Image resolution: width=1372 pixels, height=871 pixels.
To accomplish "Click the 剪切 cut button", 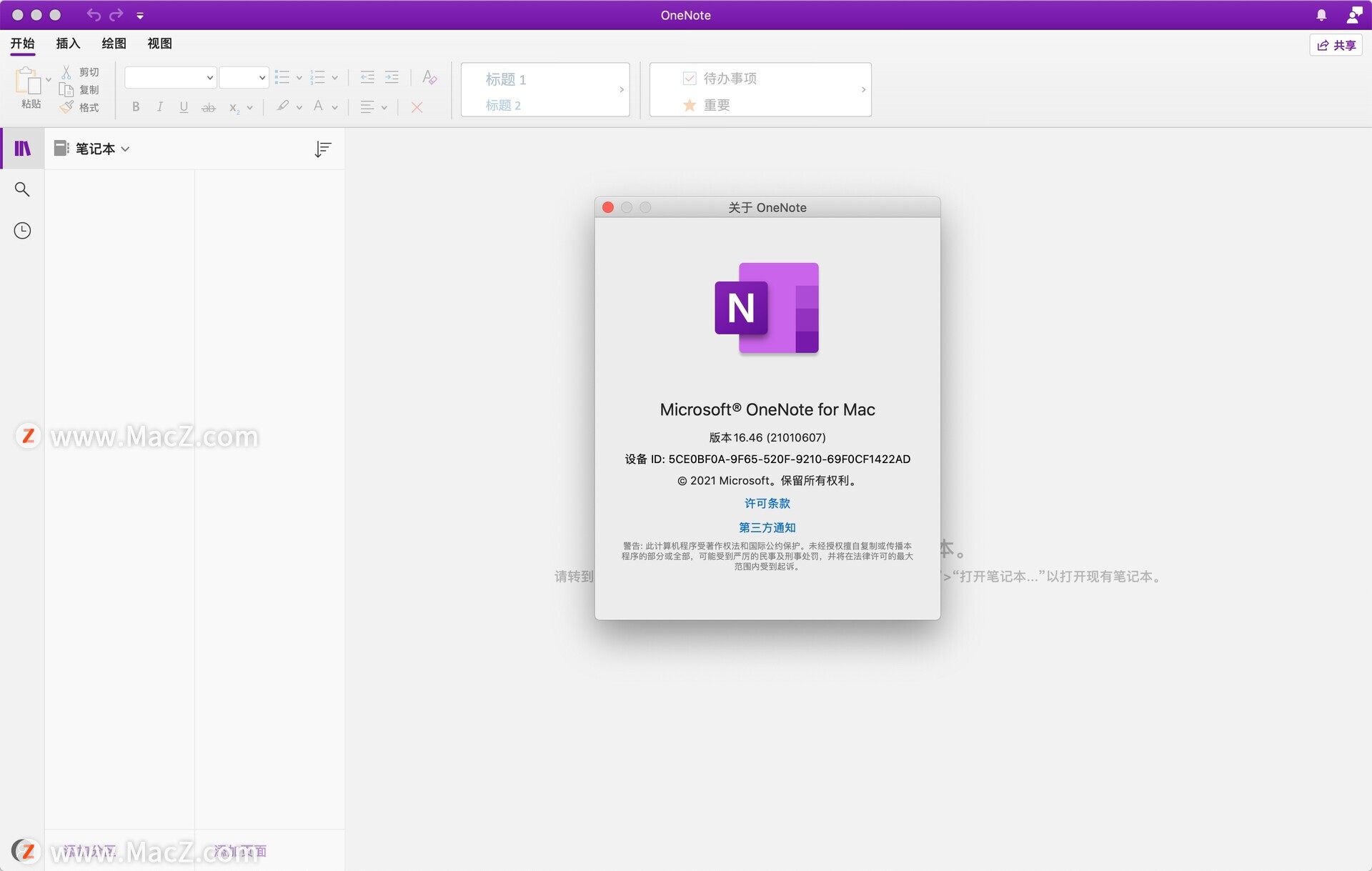I will 80,72.
